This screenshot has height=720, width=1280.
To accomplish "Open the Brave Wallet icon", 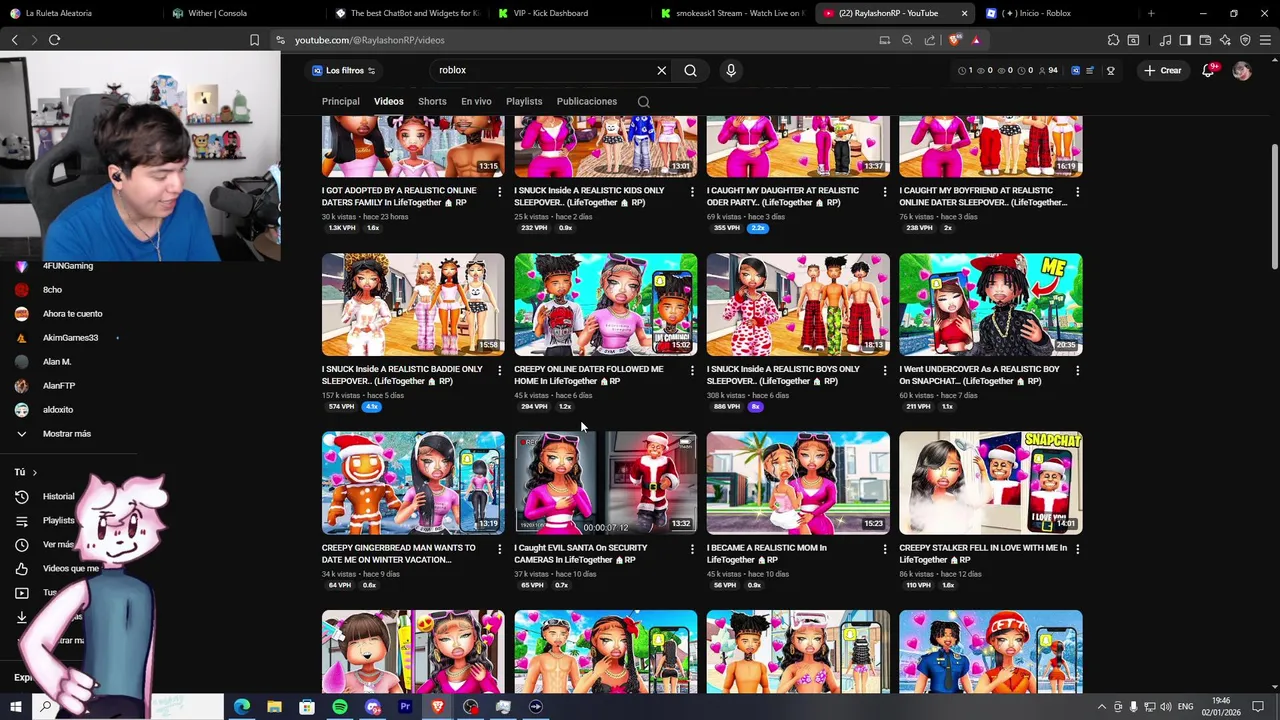I will 1205,40.
